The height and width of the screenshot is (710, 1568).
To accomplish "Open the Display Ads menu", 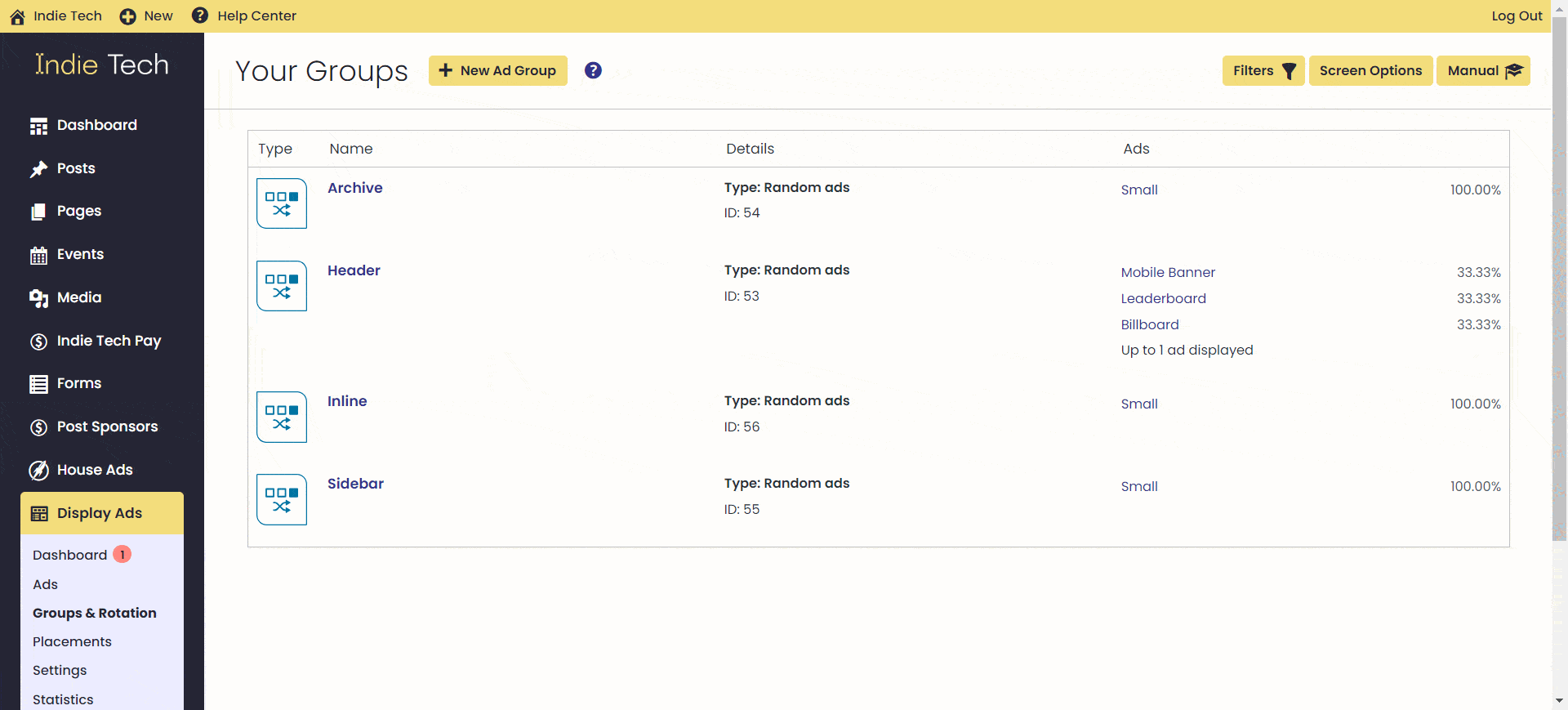I will [x=101, y=513].
